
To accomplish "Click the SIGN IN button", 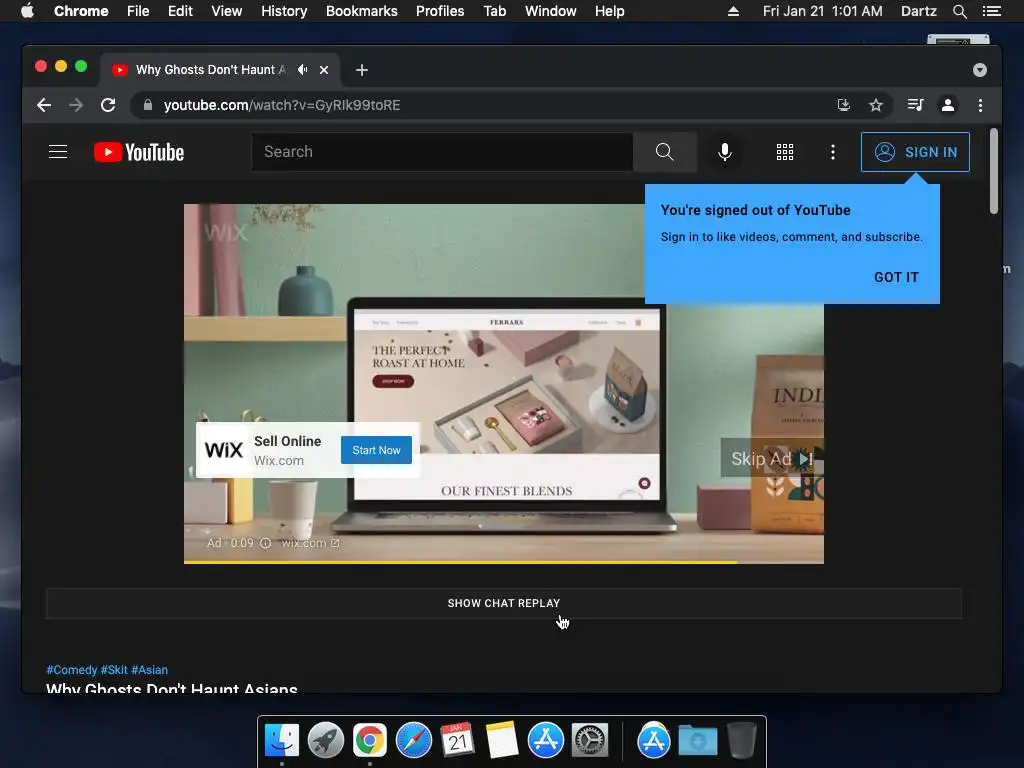I will 915,152.
